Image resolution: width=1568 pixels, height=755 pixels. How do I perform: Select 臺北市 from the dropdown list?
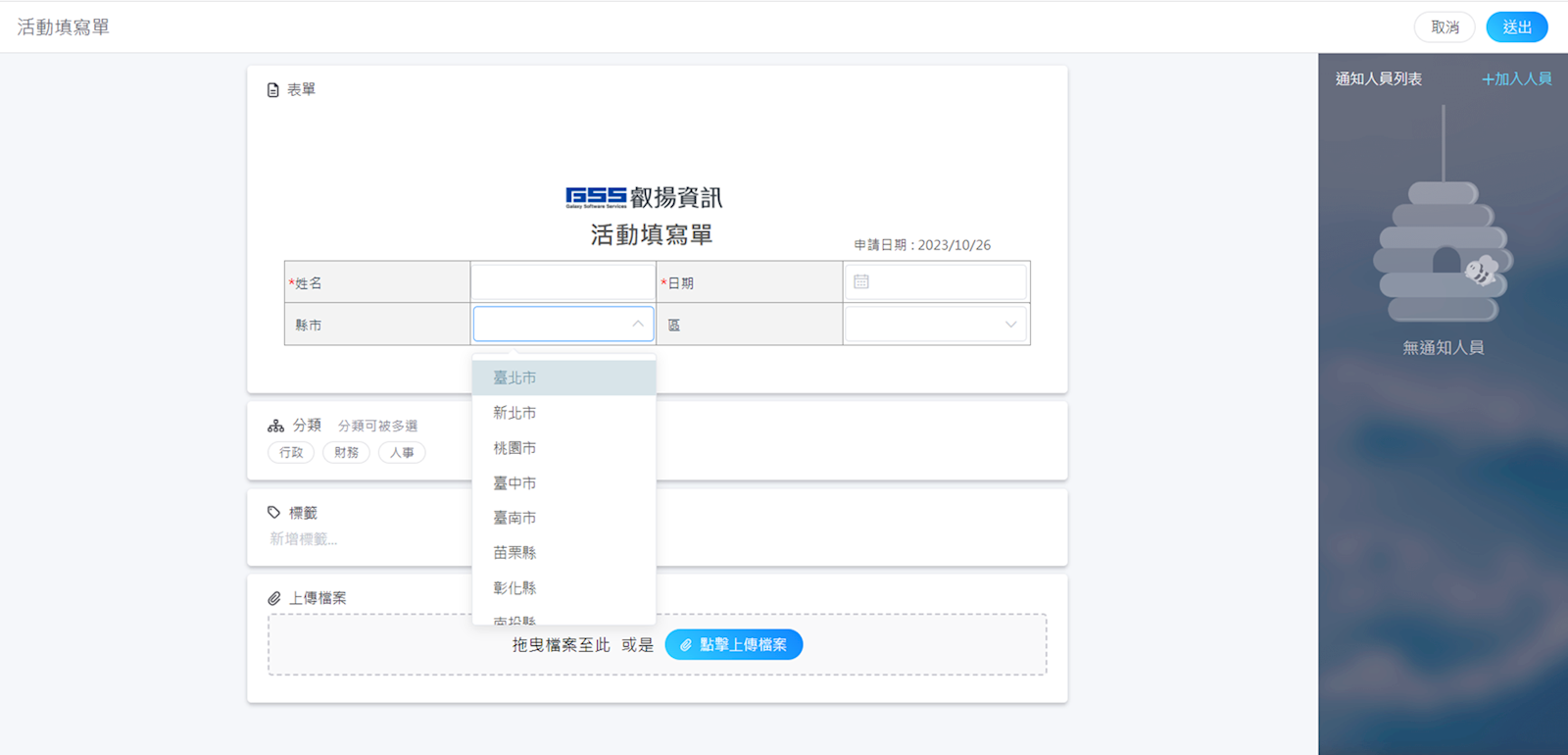click(x=514, y=377)
